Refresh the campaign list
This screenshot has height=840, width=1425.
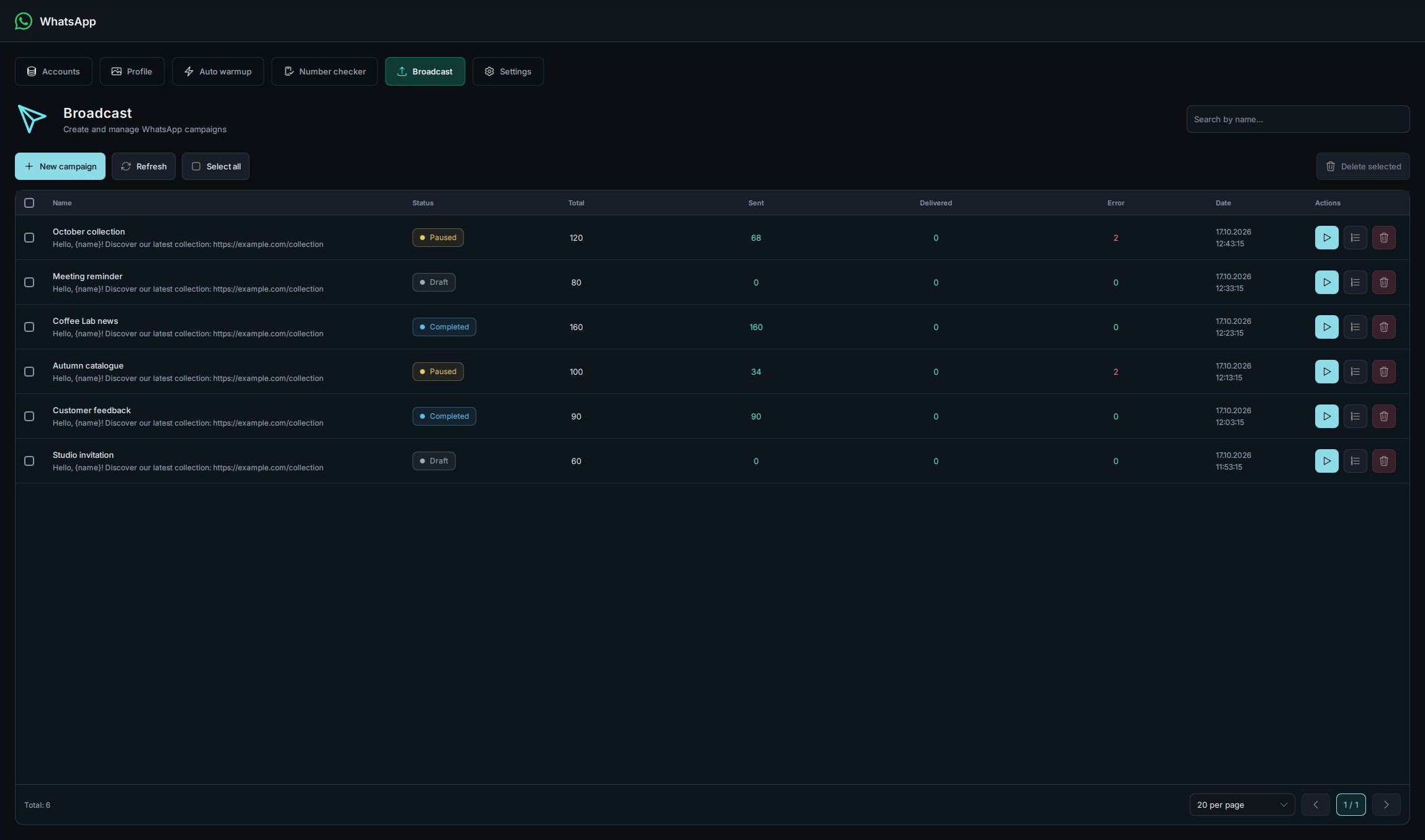click(143, 166)
